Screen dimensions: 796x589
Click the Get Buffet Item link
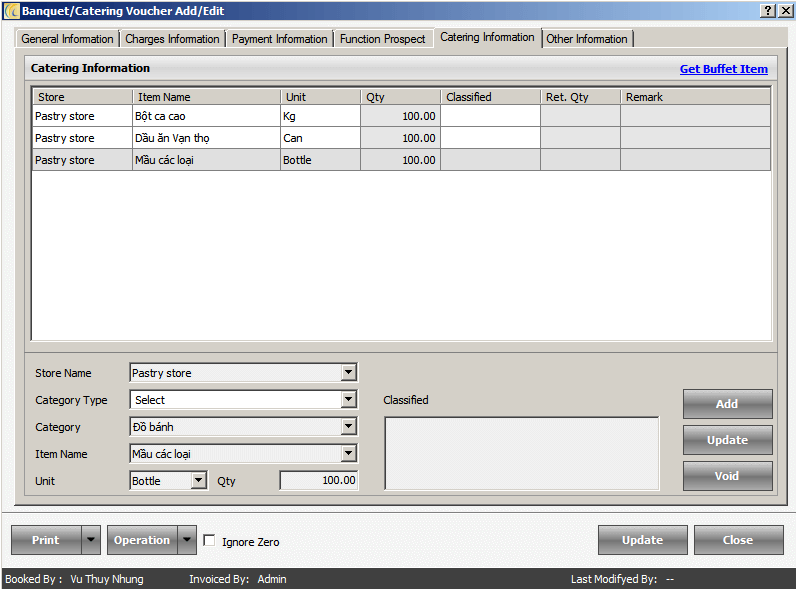pos(723,69)
